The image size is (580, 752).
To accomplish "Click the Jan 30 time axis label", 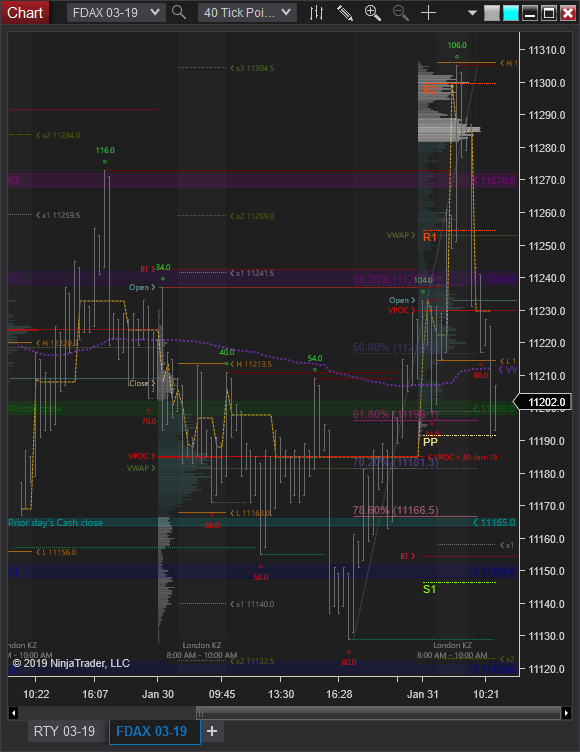I will click(x=158, y=694).
